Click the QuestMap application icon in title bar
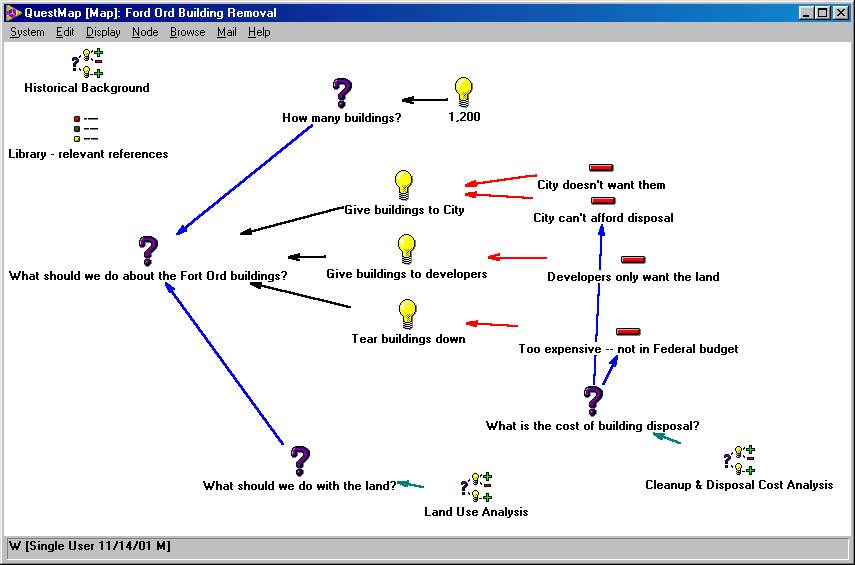Screen dimensions: 855x565 point(14,13)
